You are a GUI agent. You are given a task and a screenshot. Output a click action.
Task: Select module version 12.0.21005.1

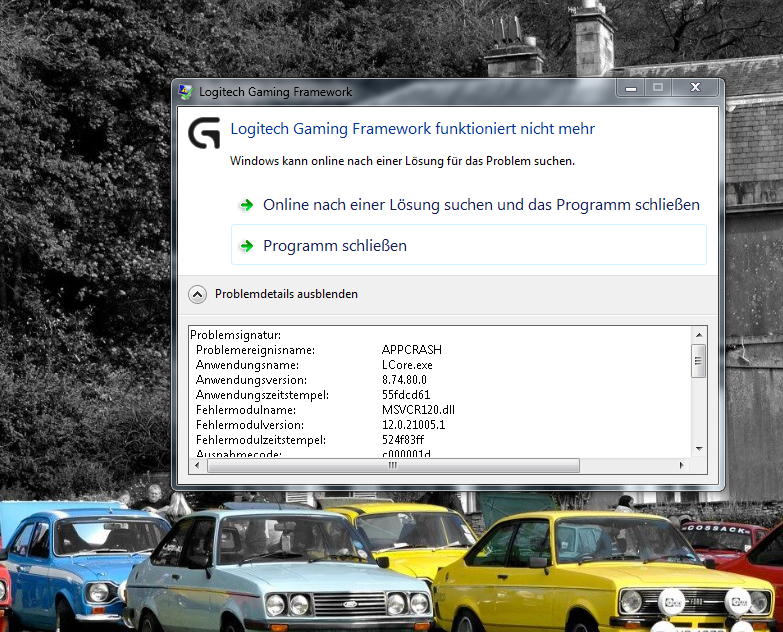coord(413,425)
